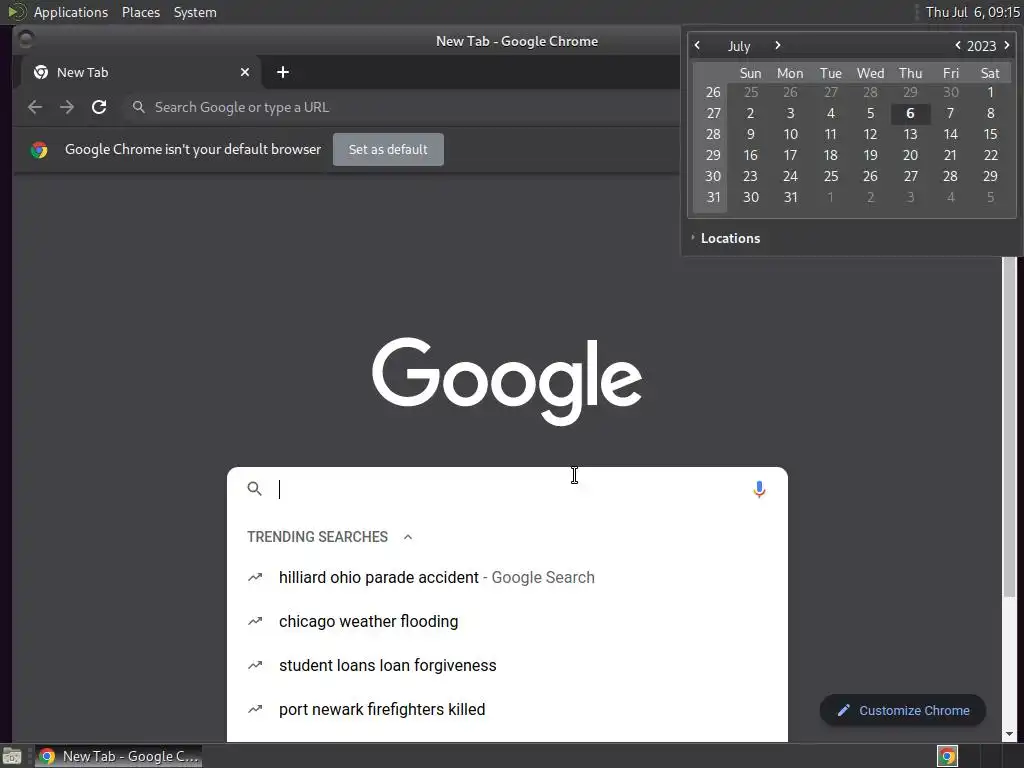Screen dimensions: 1024x768
Task: Click week number 28 in calendar
Action: click(x=713, y=134)
